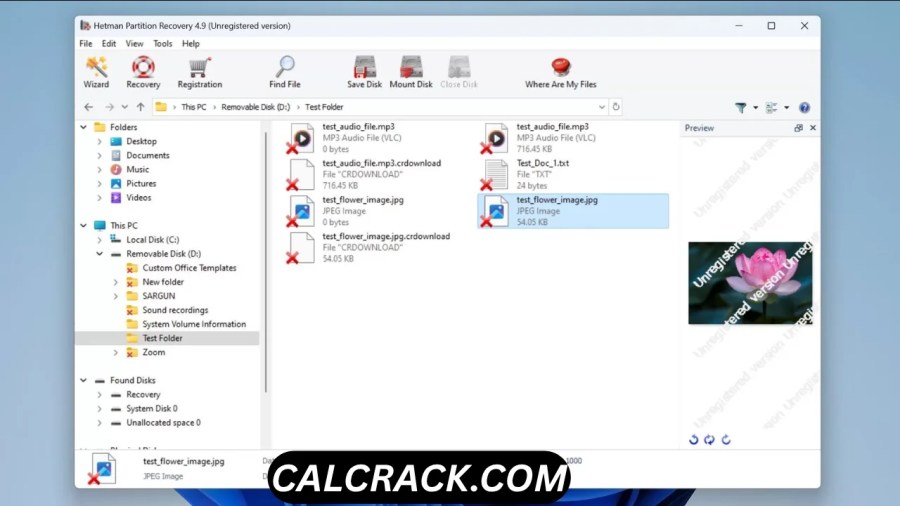Image resolution: width=900 pixels, height=506 pixels.
Task: Rotate preview image counterclockwise
Action: pyautogui.click(x=693, y=439)
